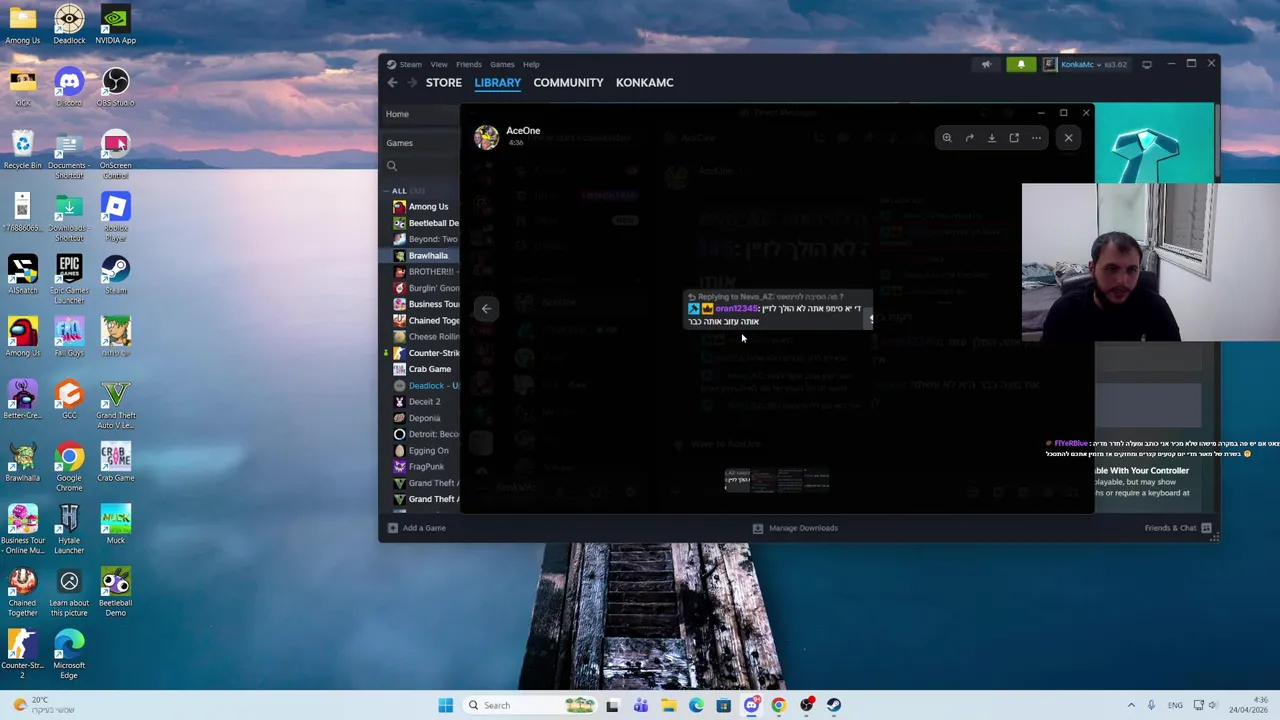Download the image in Discord viewer

tap(991, 138)
